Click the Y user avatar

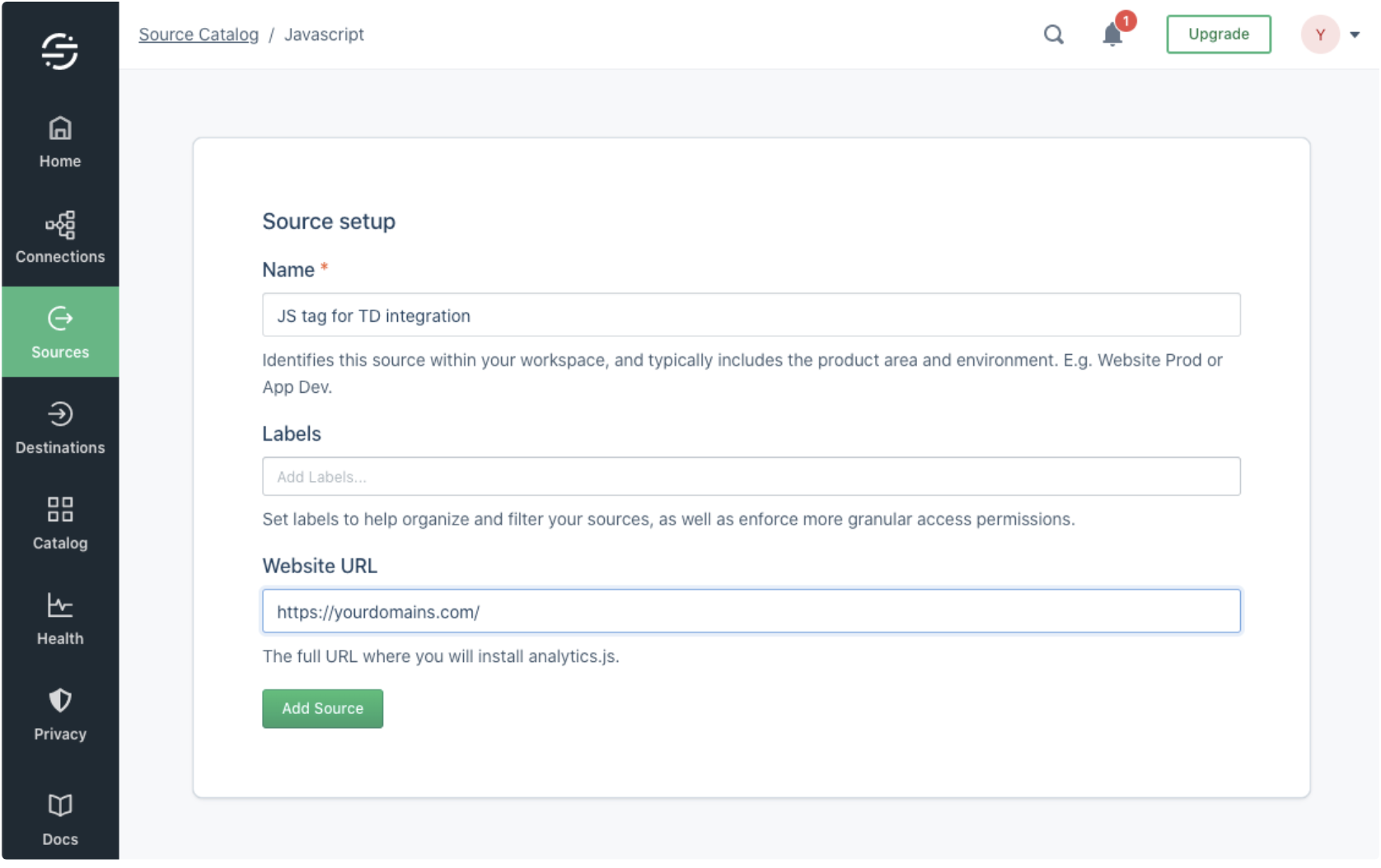[x=1320, y=35]
